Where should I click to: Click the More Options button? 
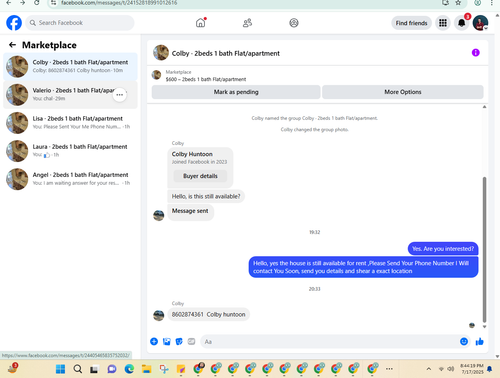[x=403, y=92]
